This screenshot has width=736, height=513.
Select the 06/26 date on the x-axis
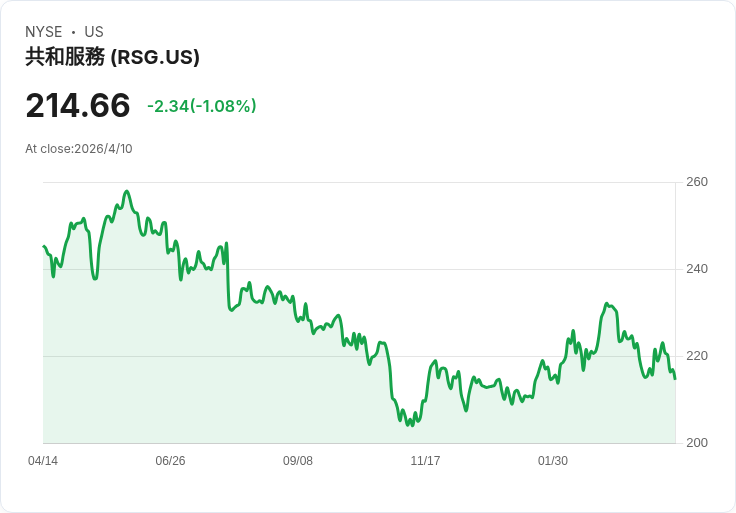170,461
